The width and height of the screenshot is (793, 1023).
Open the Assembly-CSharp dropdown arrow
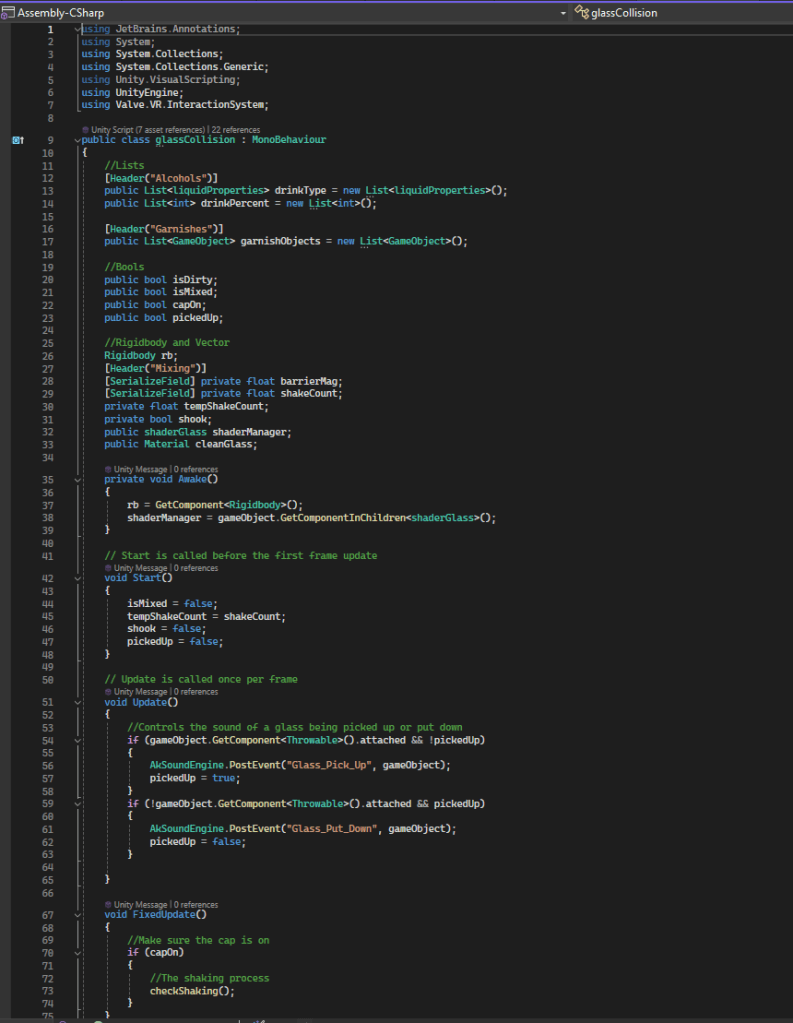(x=563, y=13)
